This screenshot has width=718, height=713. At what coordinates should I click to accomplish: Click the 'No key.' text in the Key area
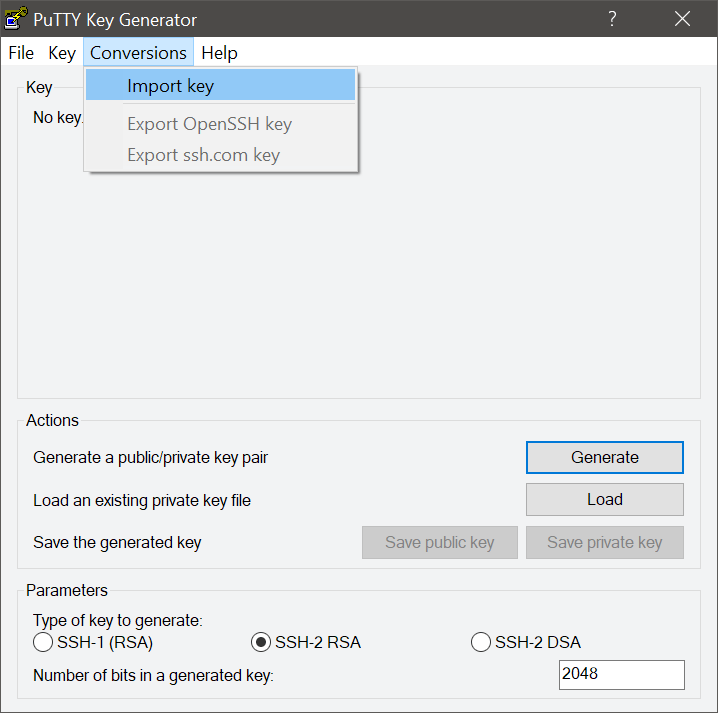pyautogui.click(x=58, y=118)
